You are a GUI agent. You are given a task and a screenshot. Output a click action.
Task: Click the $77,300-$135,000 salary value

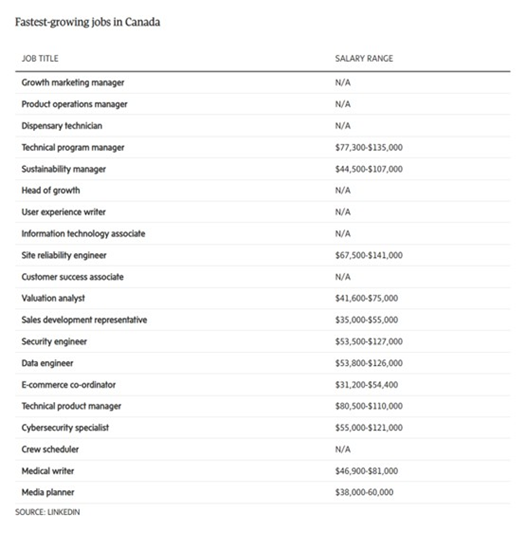[x=369, y=148]
